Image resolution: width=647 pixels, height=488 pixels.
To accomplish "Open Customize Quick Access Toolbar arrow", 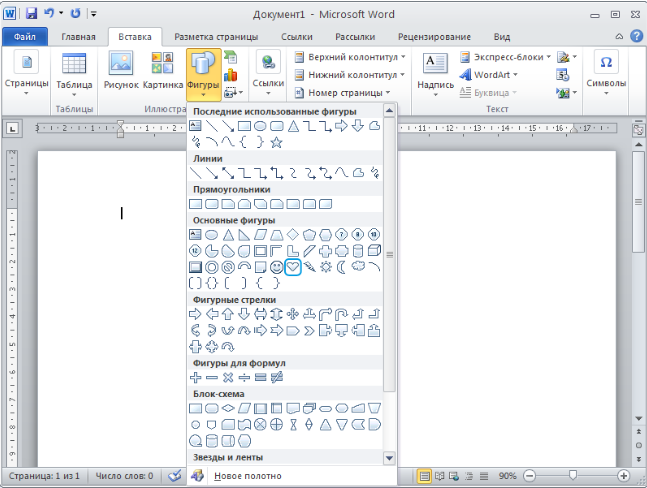I will click(94, 14).
